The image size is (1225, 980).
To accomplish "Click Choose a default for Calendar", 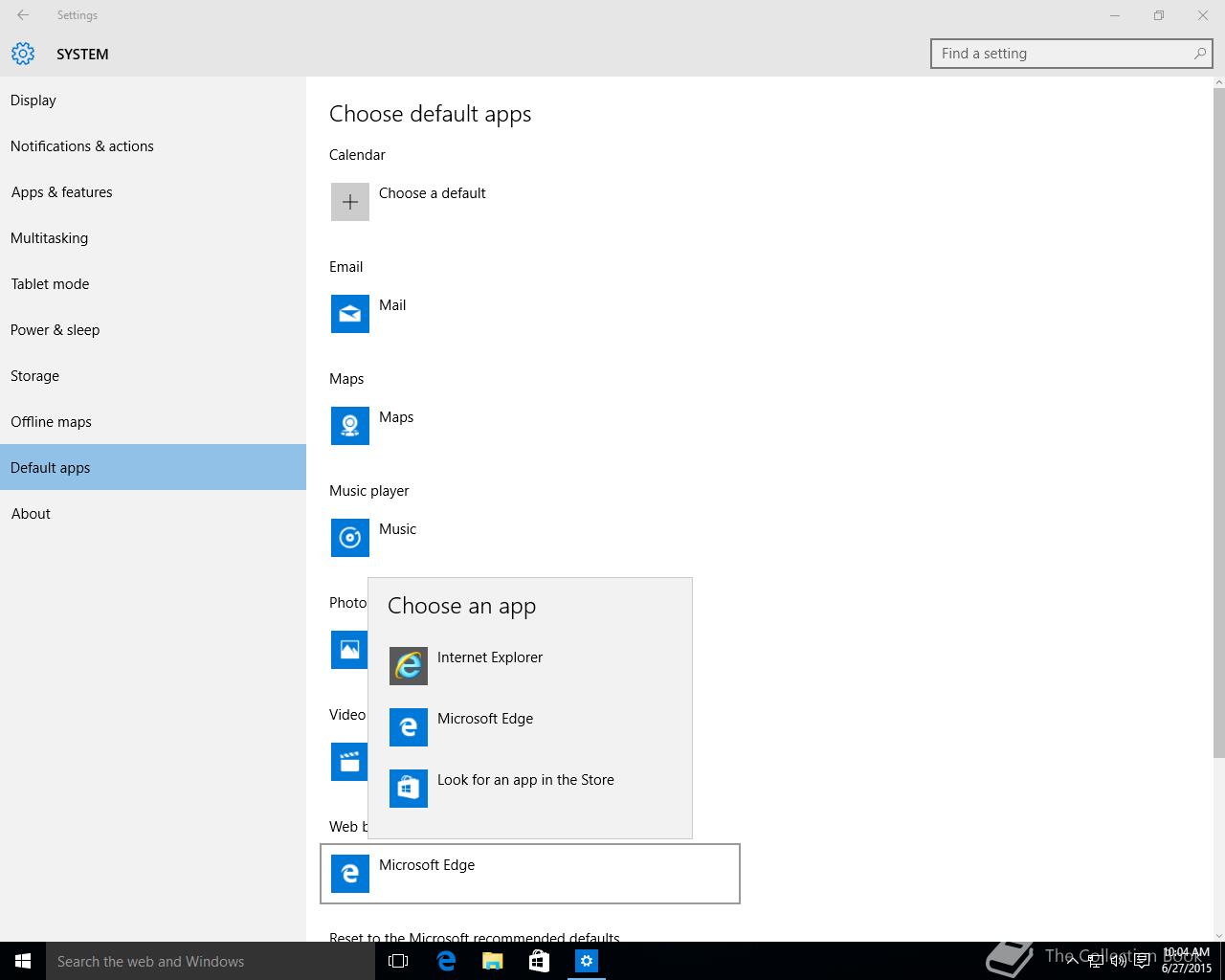I will pyautogui.click(x=433, y=192).
